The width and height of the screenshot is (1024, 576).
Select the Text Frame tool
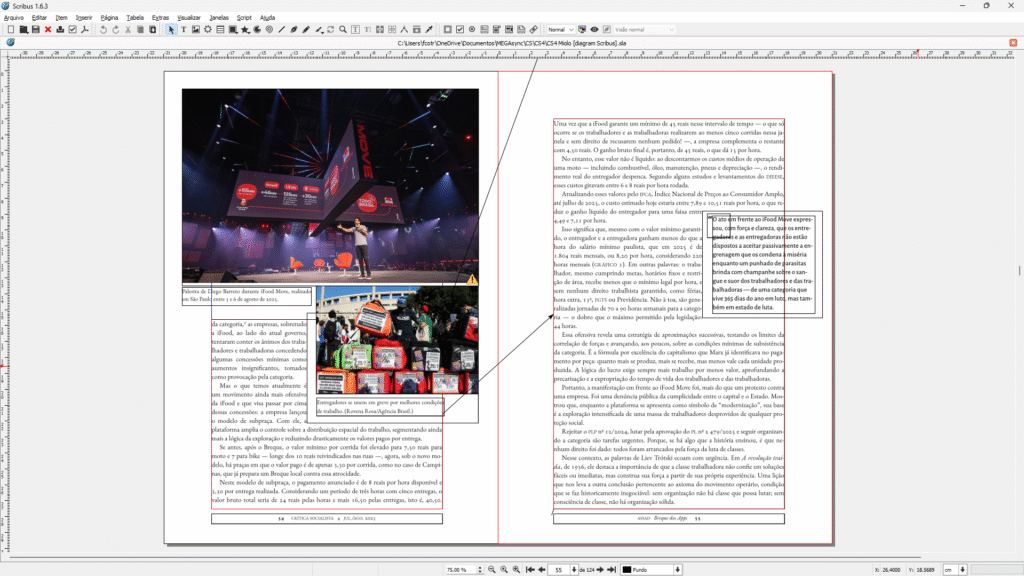(183, 30)
